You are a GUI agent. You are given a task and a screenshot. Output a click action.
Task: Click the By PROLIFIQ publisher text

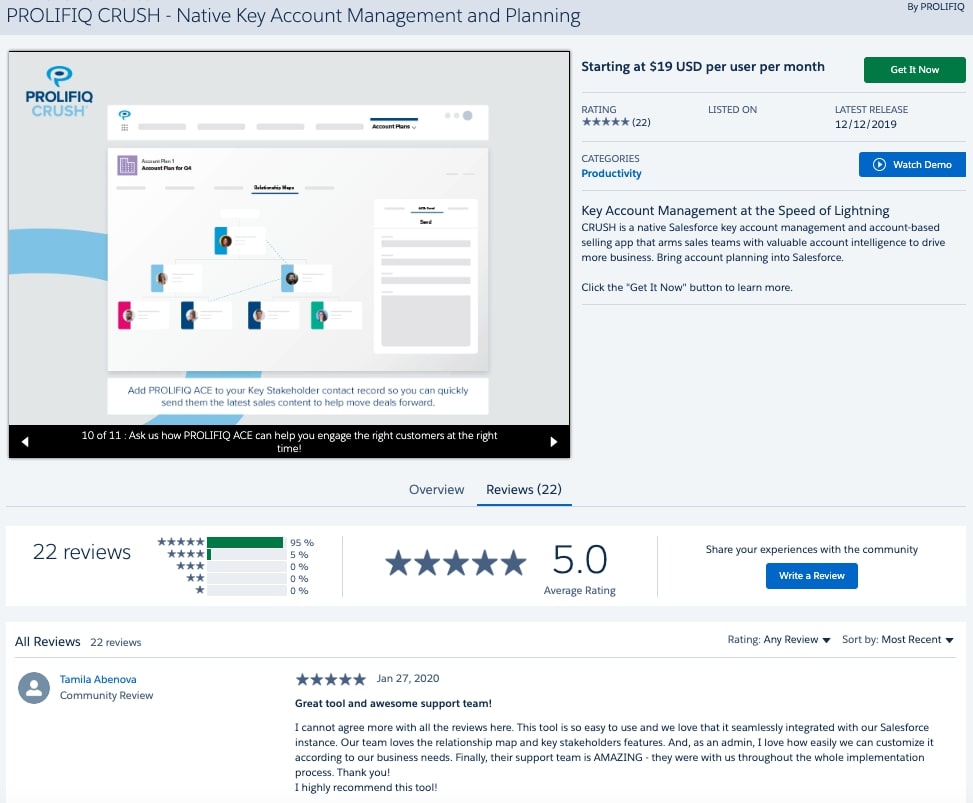click(x=936, y=7)
